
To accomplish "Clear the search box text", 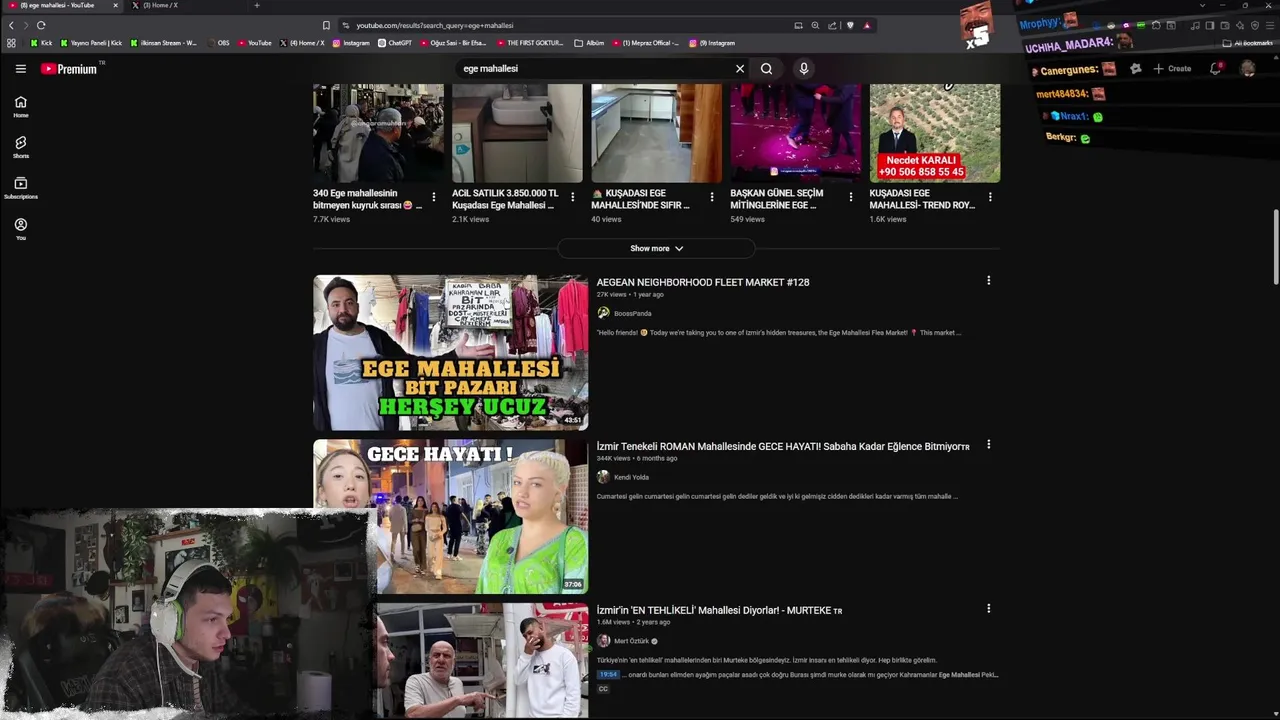I will (740, 69).
